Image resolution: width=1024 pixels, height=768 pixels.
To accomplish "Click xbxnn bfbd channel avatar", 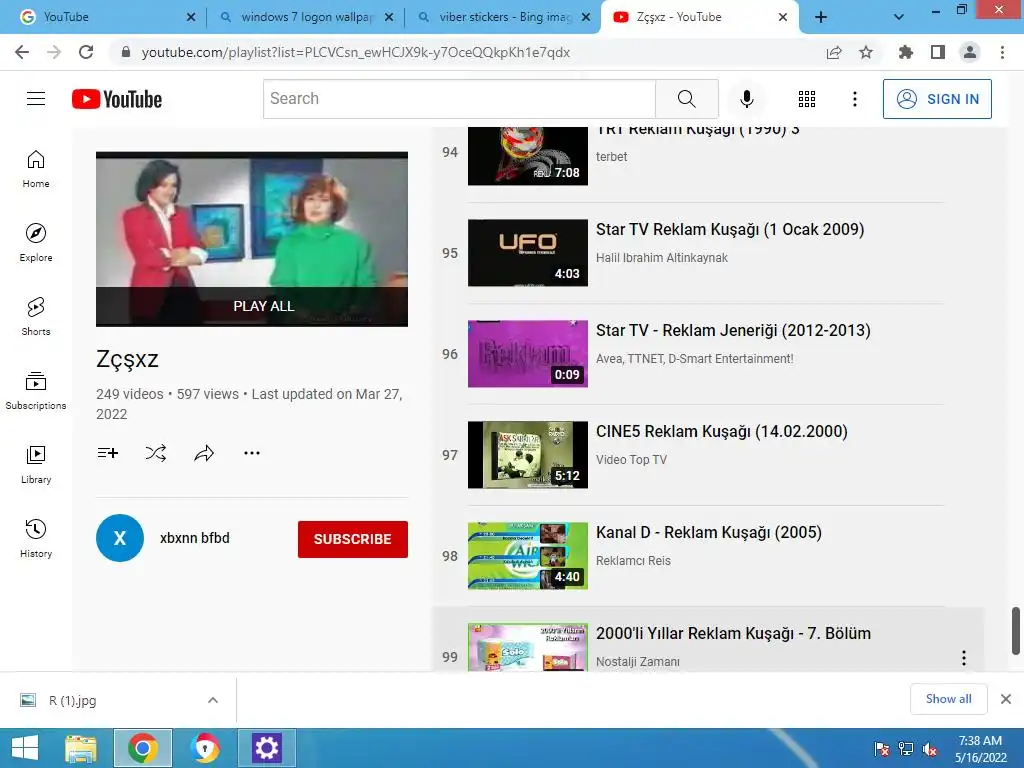I will tap(120, 538).
